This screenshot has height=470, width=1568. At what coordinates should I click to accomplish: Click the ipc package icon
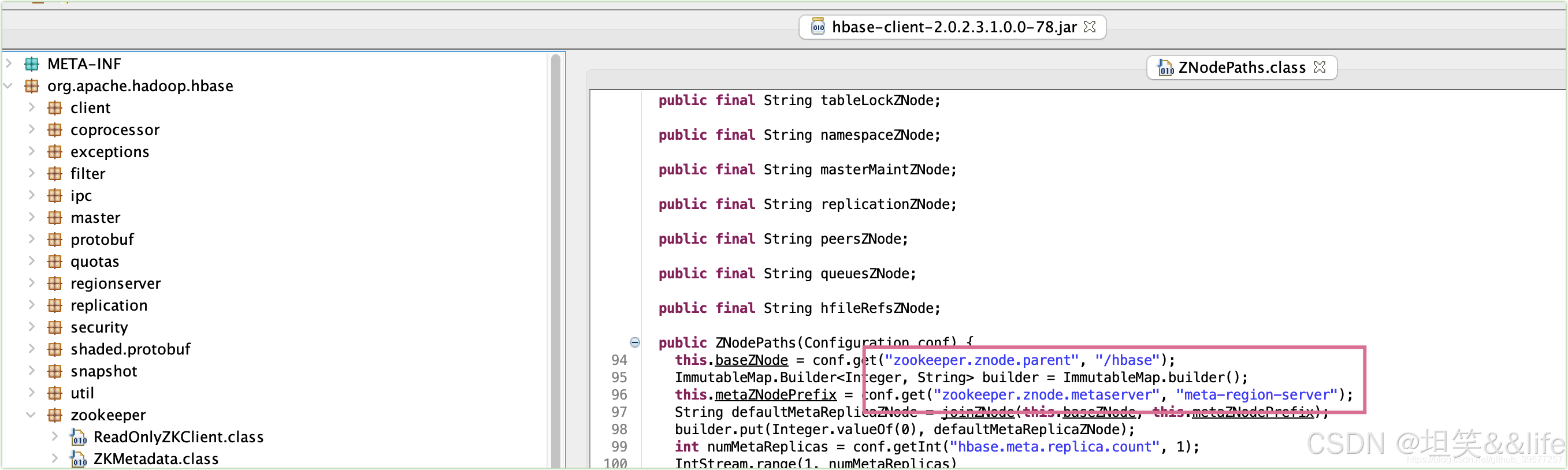[x=55, y=195]
